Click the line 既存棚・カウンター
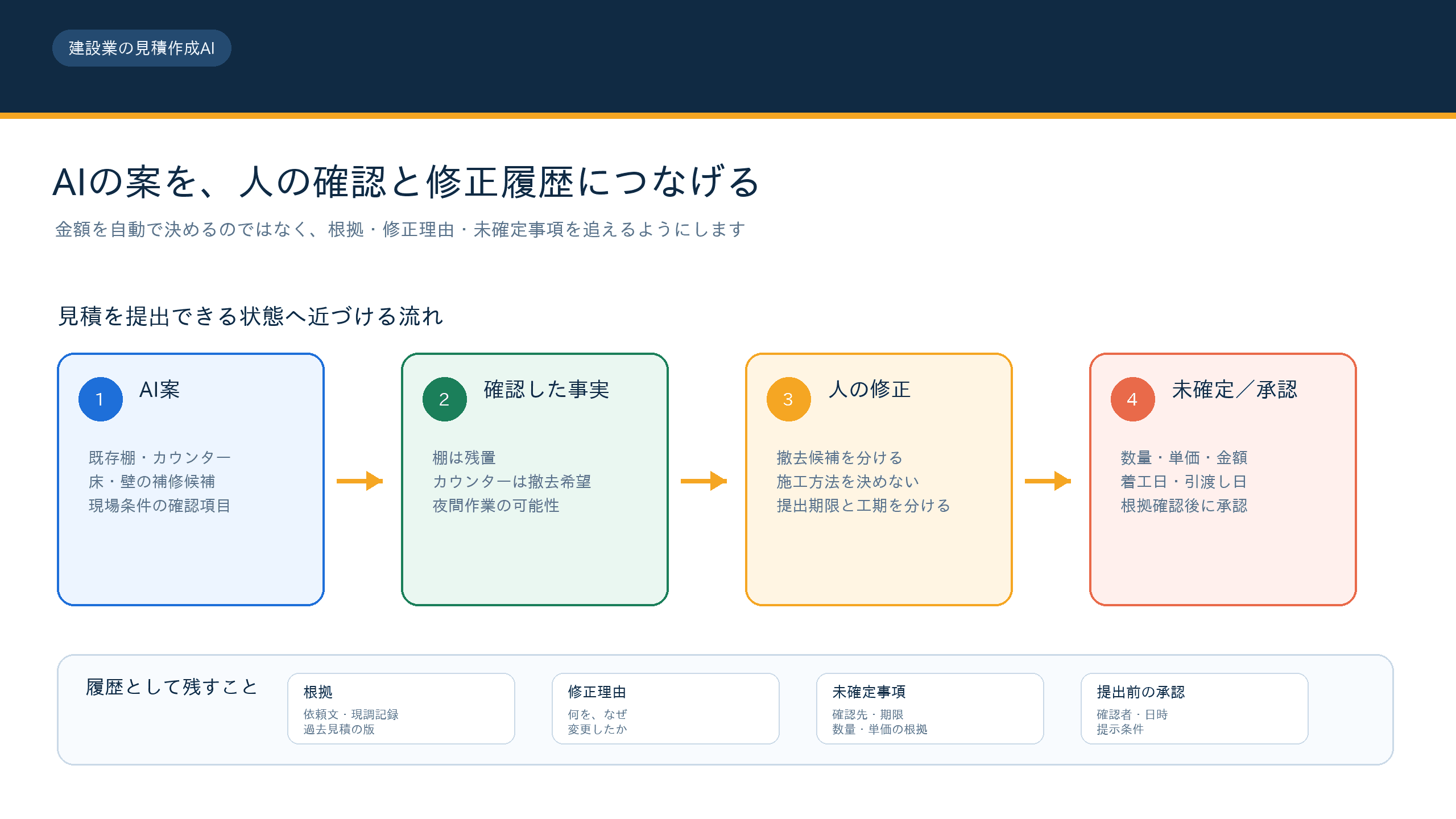 click(x=160, y=458)
